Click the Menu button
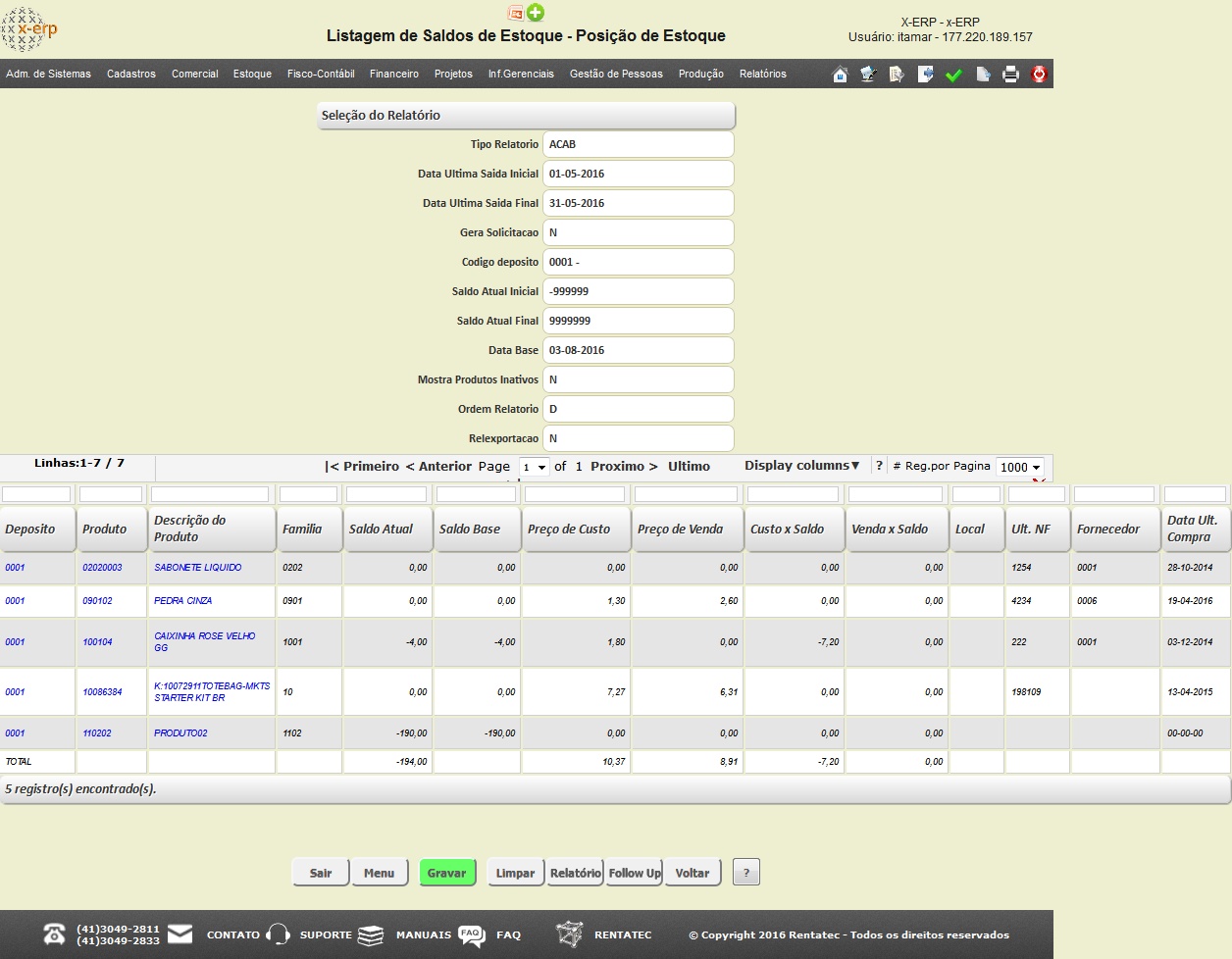This screenshot has height=959, width=1232. tap(379, 873)
